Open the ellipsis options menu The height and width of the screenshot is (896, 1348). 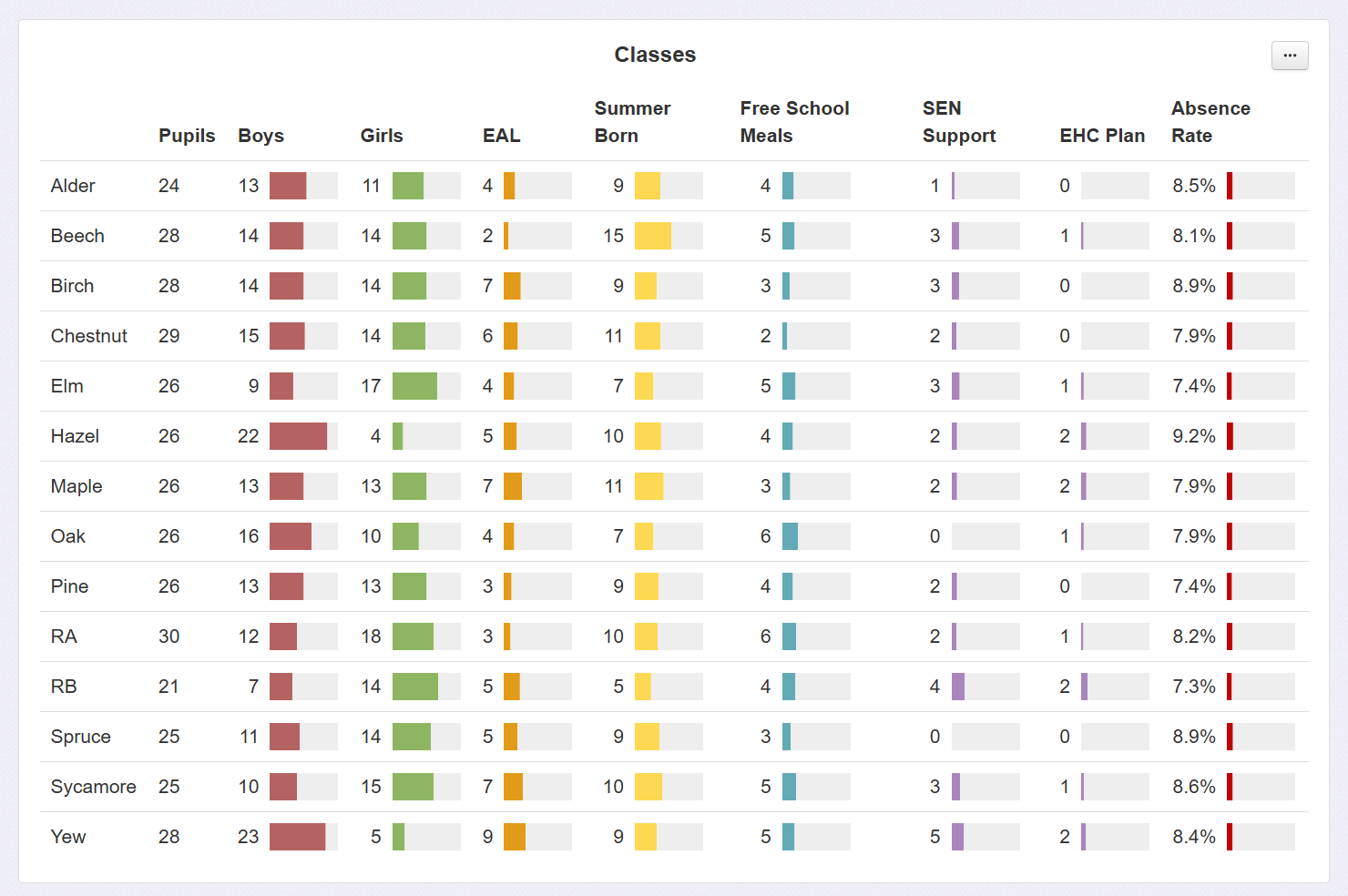click(x=1290, y=56)
